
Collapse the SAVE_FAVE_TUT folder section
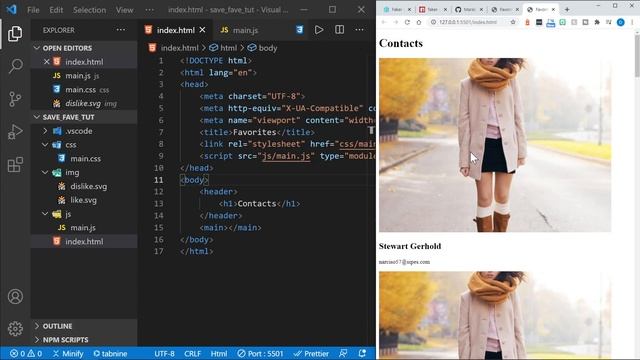click(x=37, y=117)
